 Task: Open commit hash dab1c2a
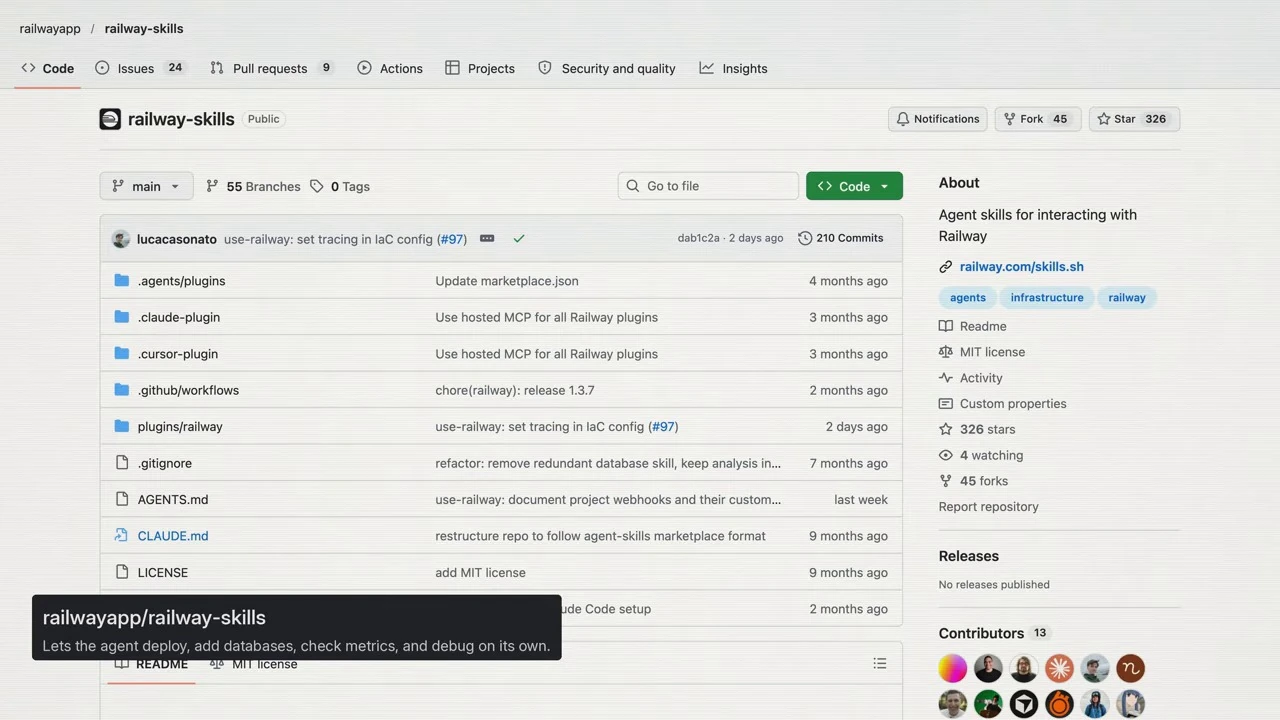pos(698,238)
